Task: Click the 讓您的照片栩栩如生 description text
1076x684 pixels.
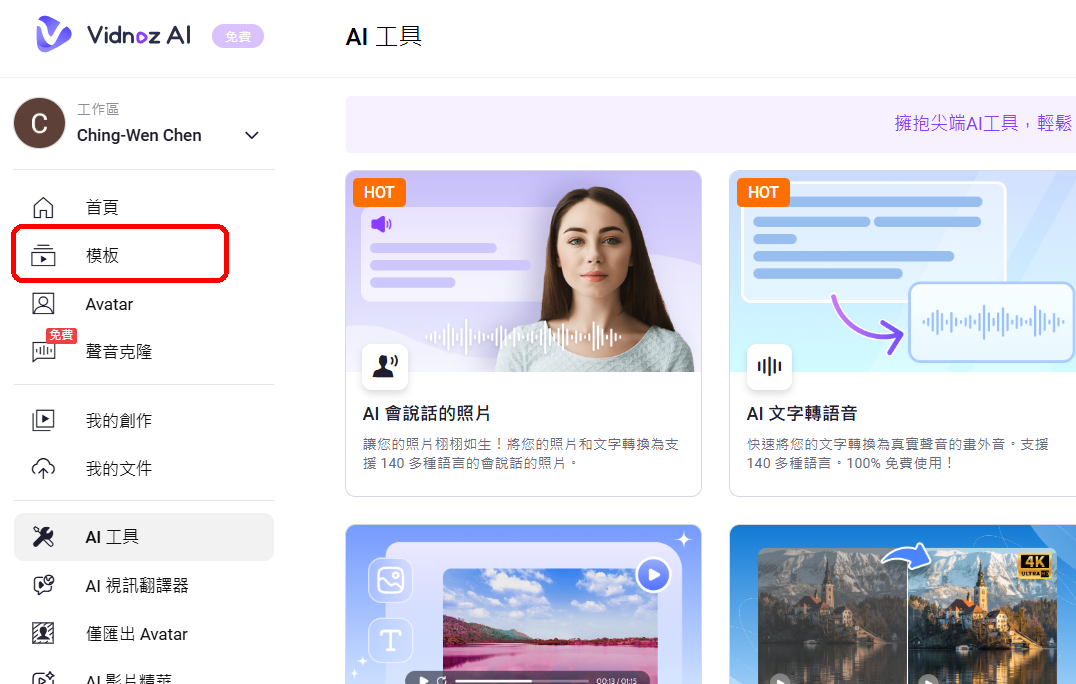Action: click(520, 453)
